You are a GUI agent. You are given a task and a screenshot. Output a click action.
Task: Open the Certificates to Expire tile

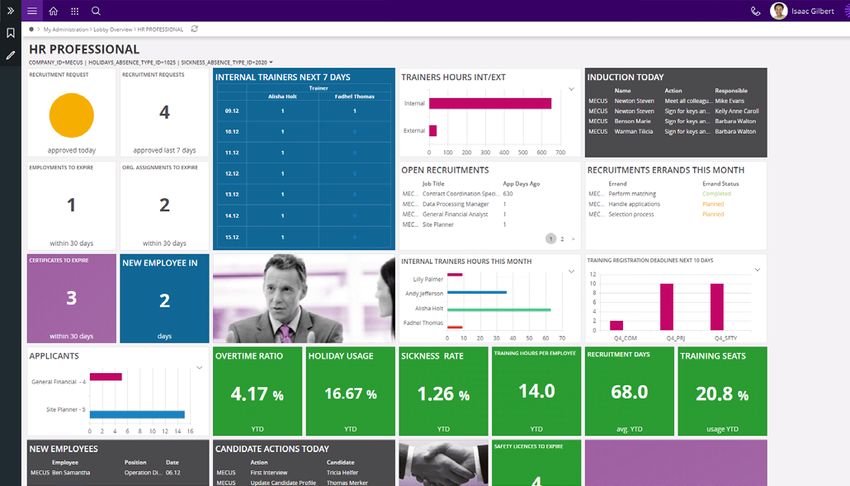[x=72, y=299]
